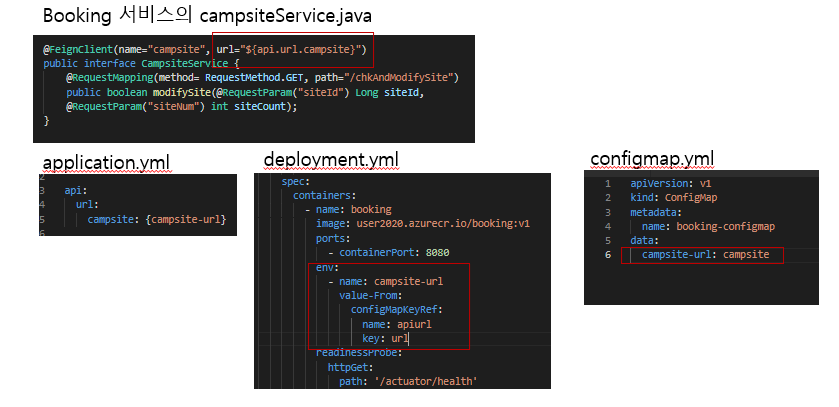Click the 'spec:' line in deployment.yml
This screenshot has width=839, height=407.
(x=296, y=181)
